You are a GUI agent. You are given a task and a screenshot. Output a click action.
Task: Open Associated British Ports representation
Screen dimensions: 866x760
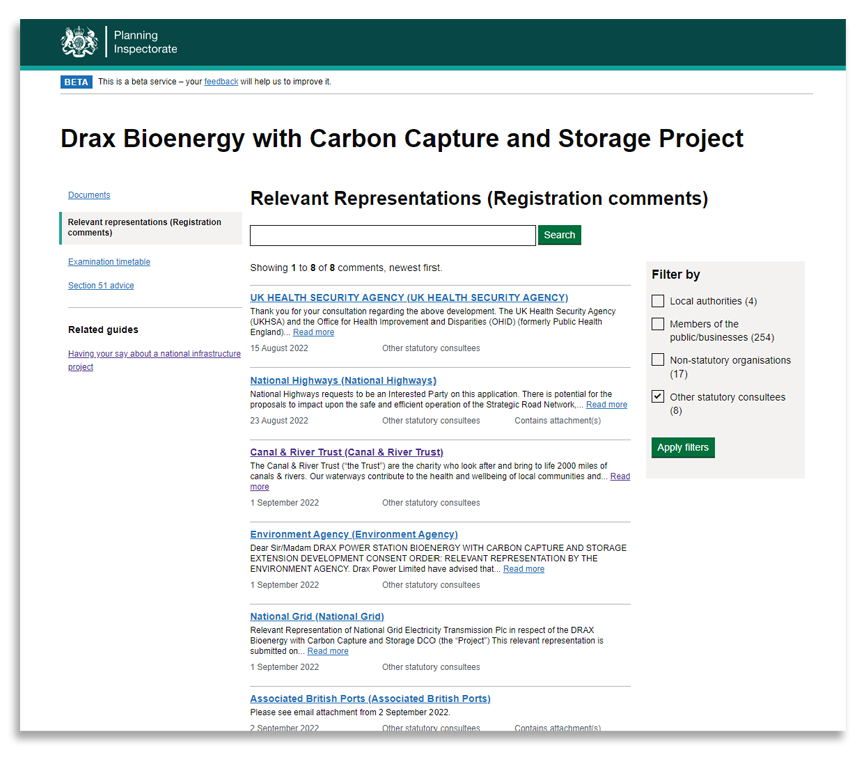coord(370,699)
